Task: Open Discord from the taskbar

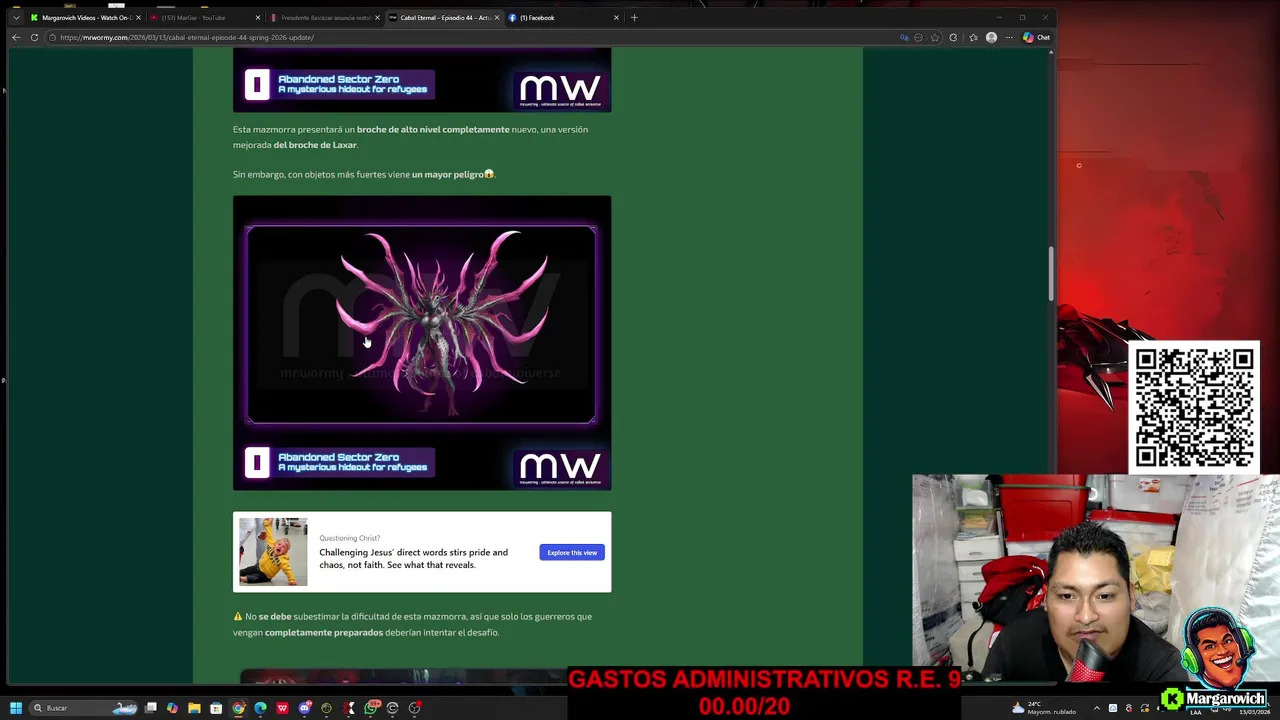Action: 304,708
